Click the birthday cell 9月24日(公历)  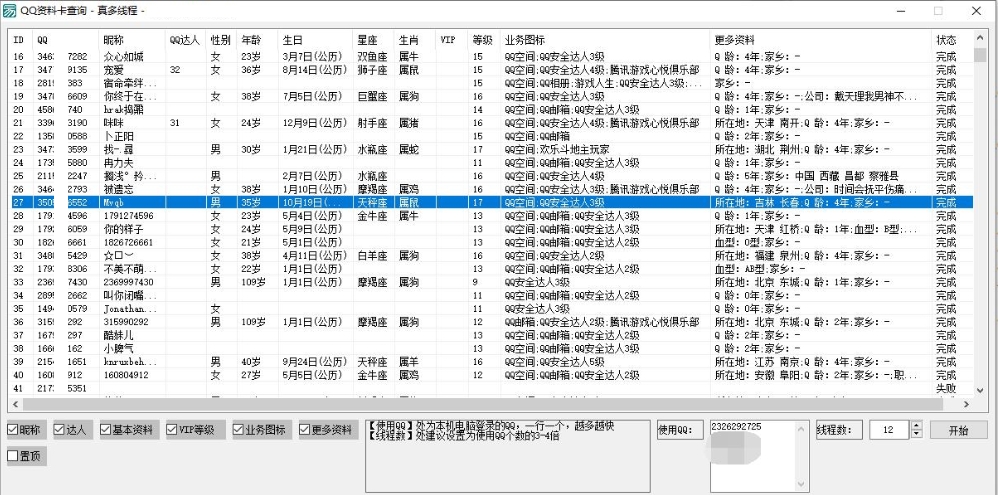pos(315,362)
